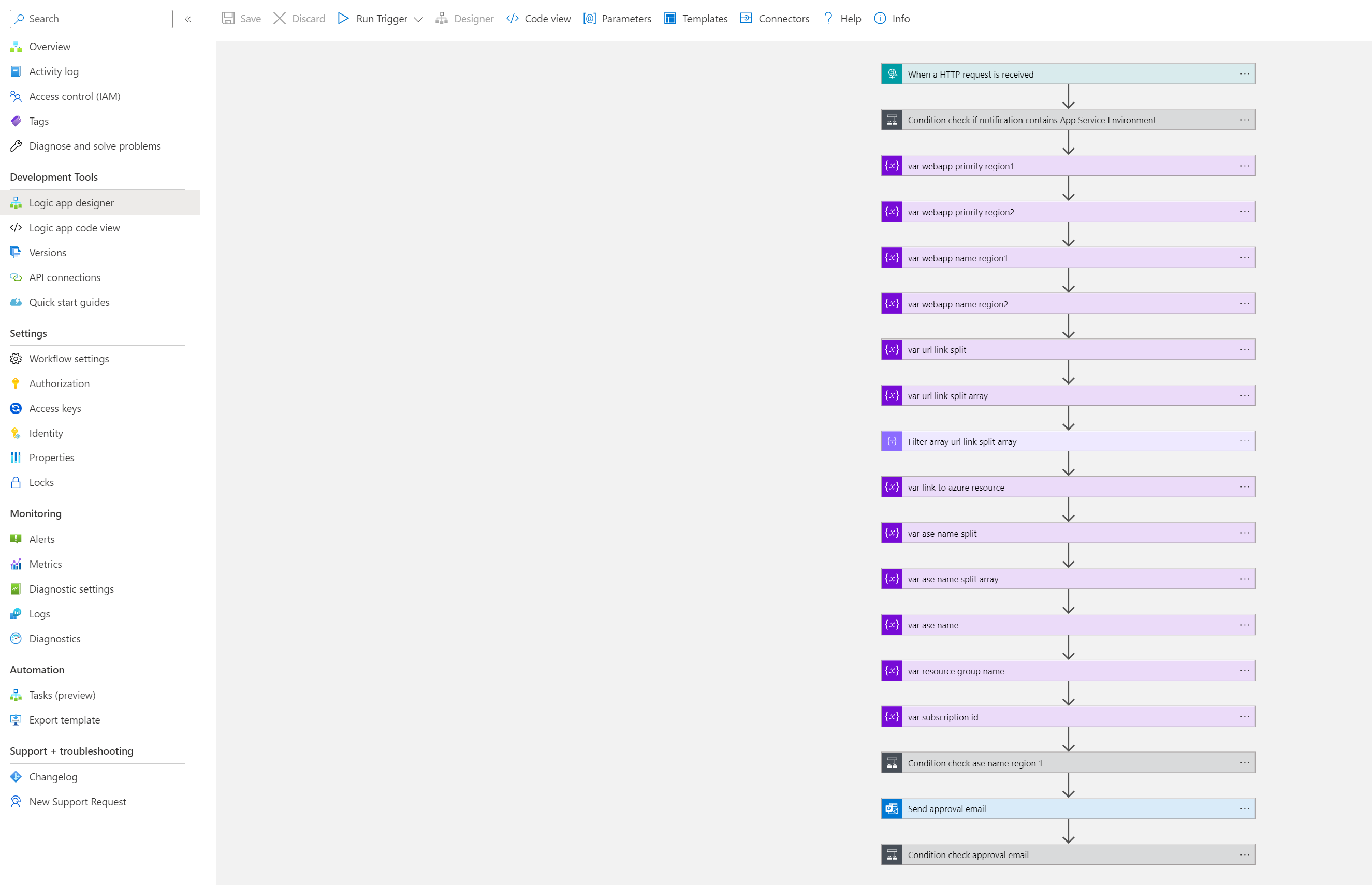The height and width of the screenshot is (885, 1372).
Task: View available Connectors
Action: pyautogui.click(x=774, y=19)
